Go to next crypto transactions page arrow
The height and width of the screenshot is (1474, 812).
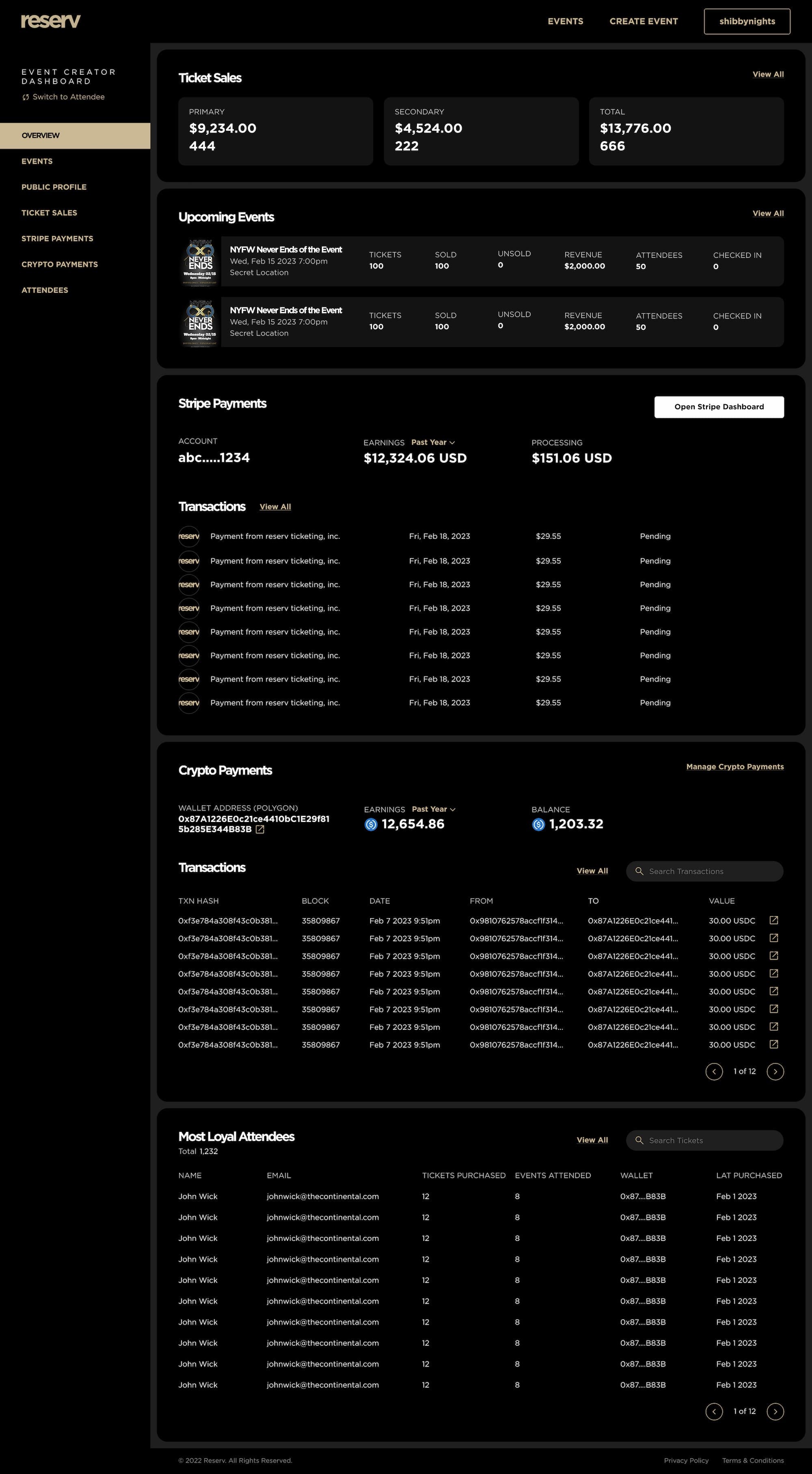775,1071
